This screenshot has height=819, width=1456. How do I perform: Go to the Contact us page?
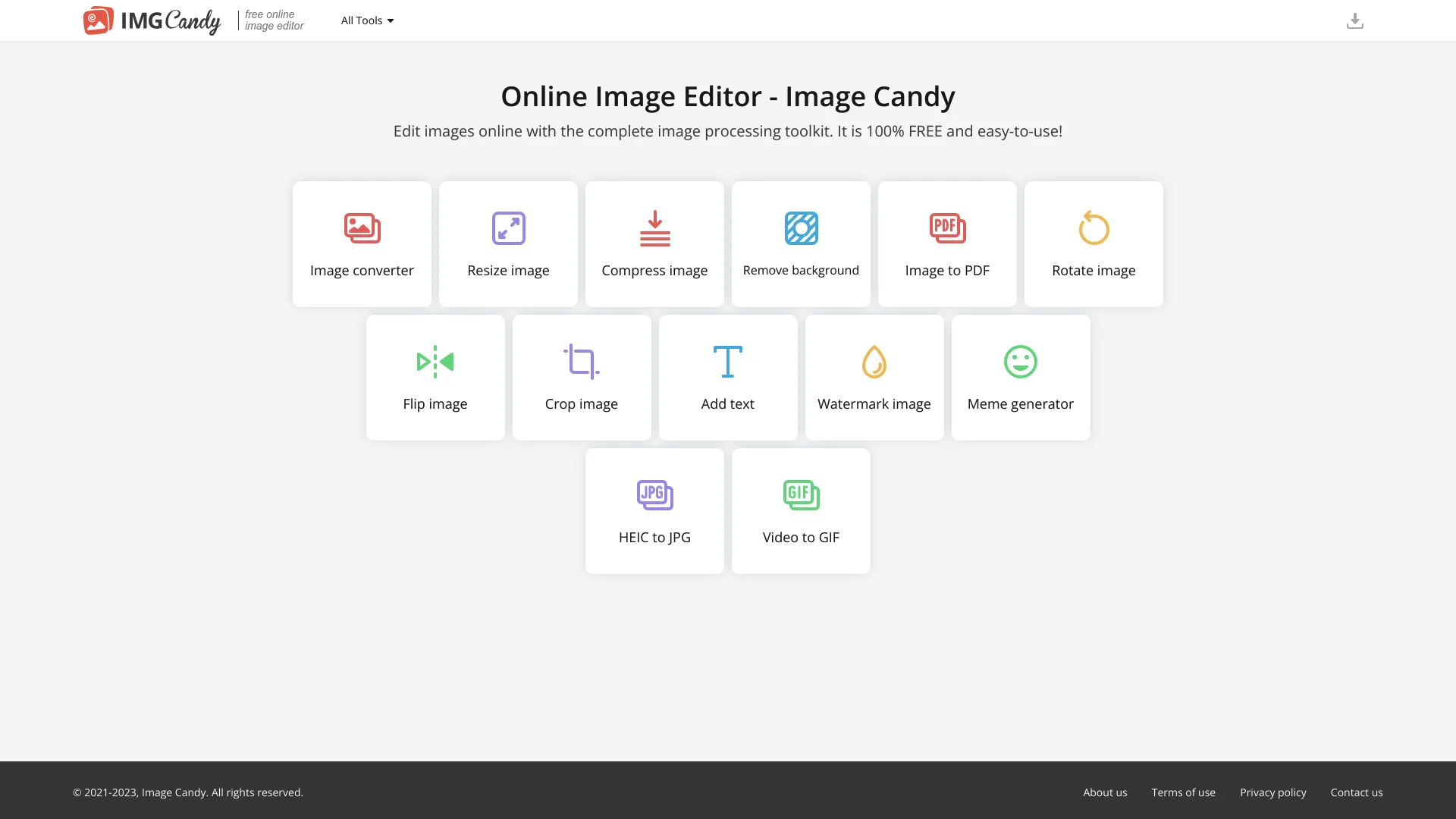1357,792
